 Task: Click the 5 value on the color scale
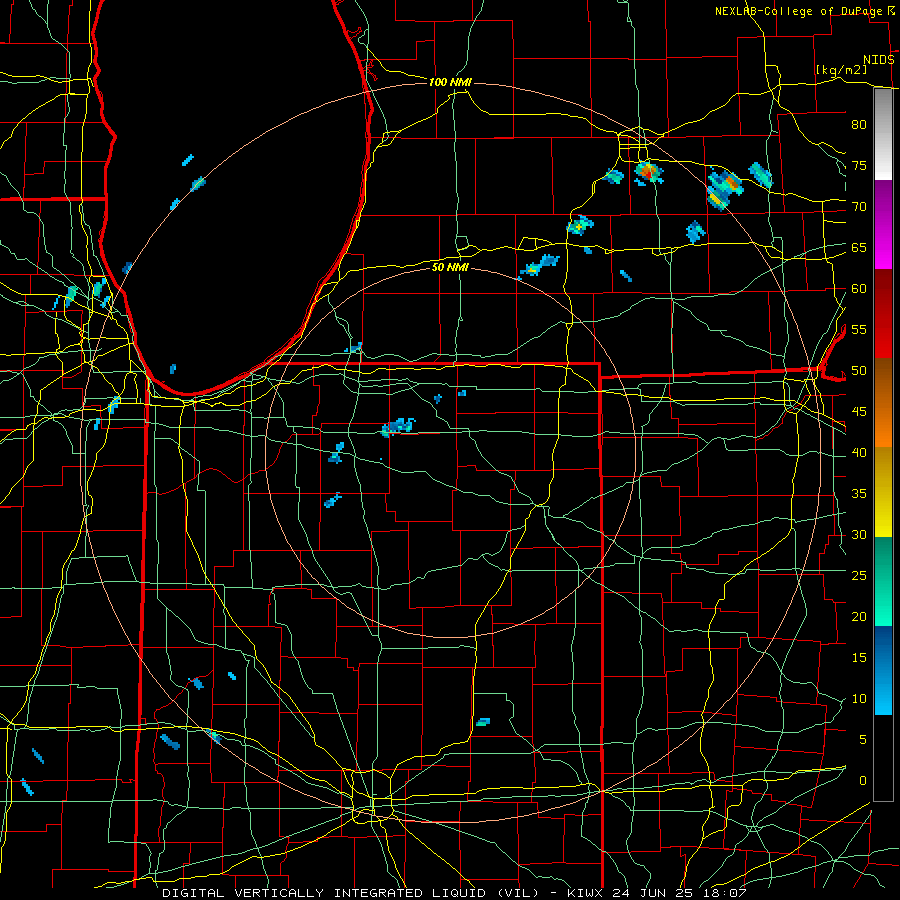pyautogui.click(x=863, y=739)
